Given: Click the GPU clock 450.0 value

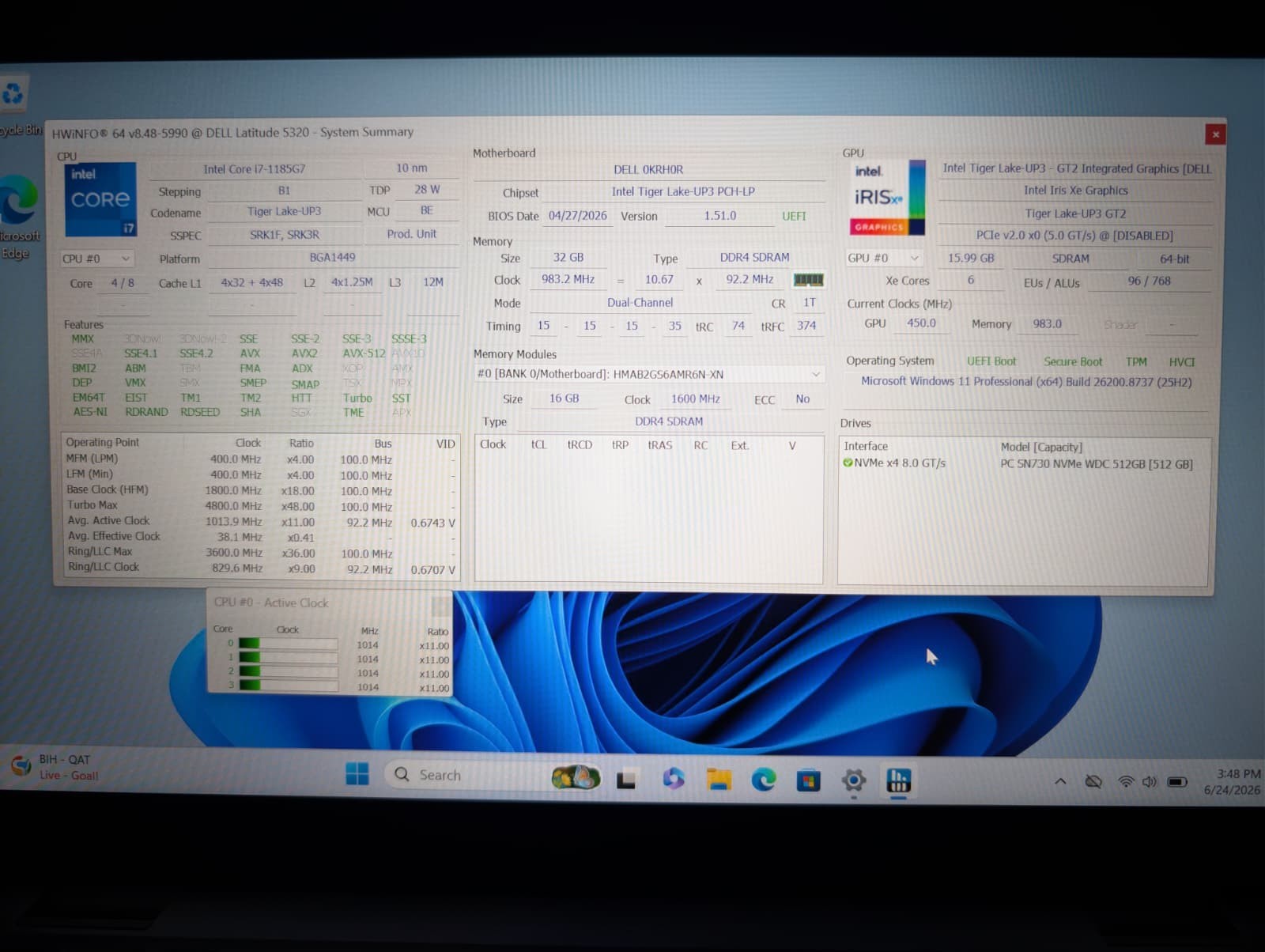Looking at the screenshot, I should (x=921, y=323).
